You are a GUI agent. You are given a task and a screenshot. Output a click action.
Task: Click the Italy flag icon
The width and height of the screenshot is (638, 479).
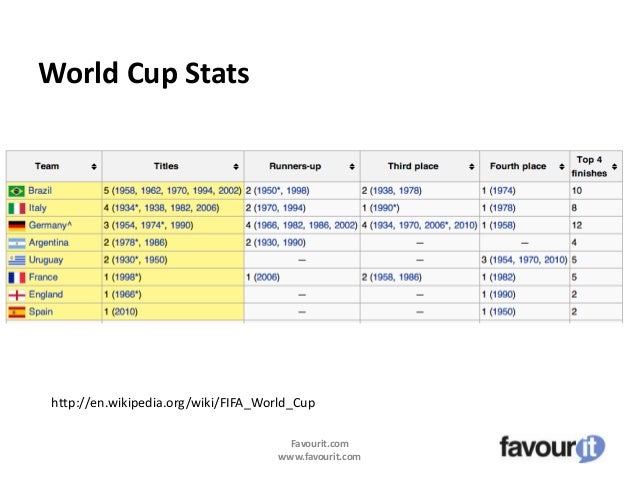pos(16,207)
